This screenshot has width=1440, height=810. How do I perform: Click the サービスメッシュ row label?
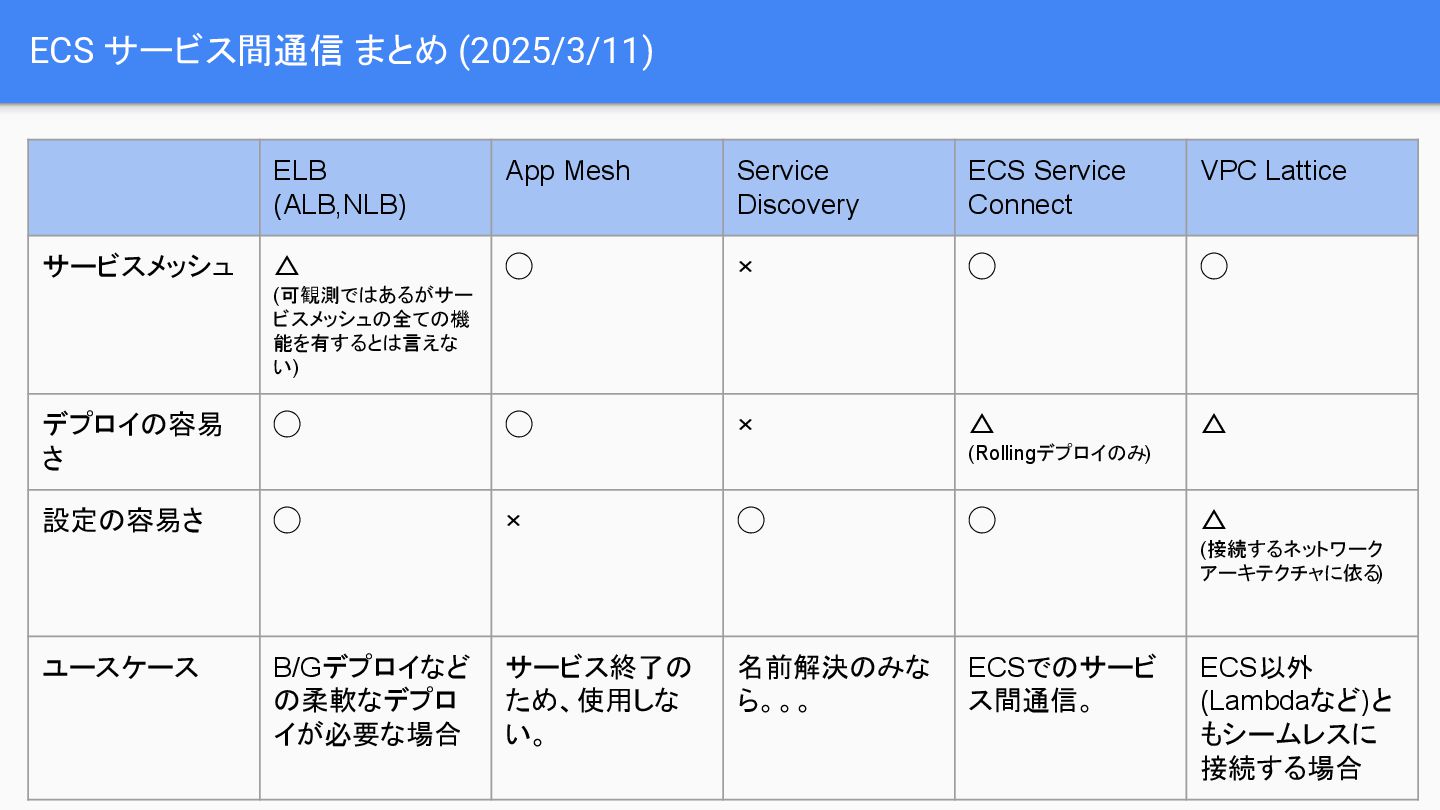(x=138, y=266)
